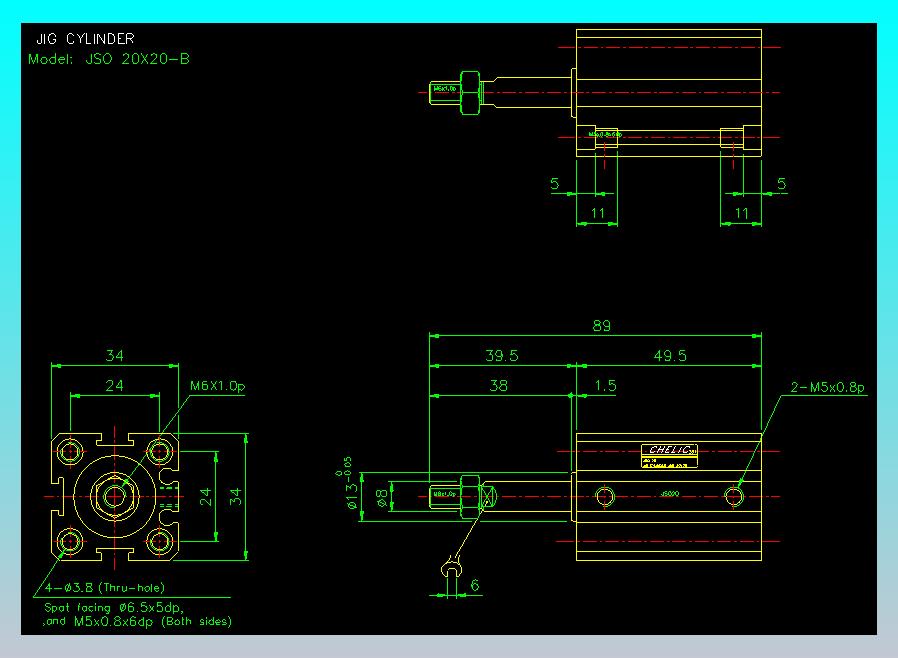
Task: Select the "6" wrench width dimension
Action: click(x=475, y=585)
